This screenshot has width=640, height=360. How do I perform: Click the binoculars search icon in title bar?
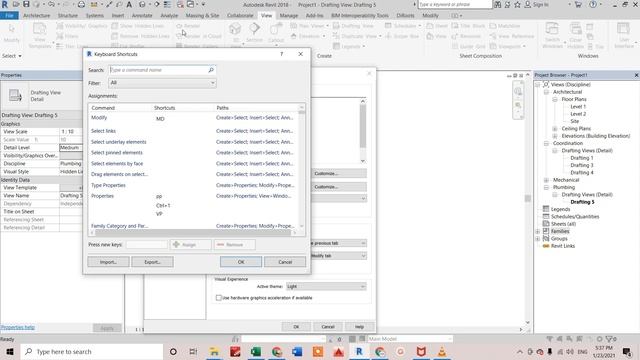click(498, 4)
